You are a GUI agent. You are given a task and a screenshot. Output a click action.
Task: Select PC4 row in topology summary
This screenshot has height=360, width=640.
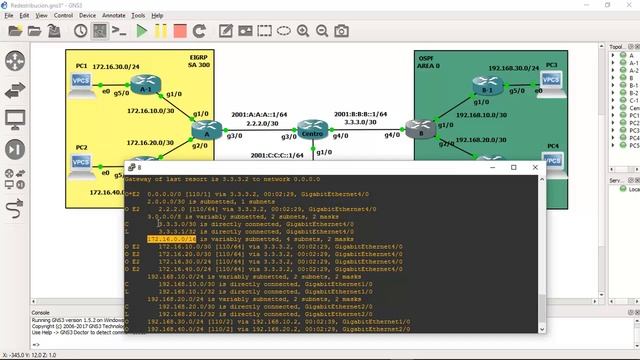pyautogui.click(x=624, y=138)
